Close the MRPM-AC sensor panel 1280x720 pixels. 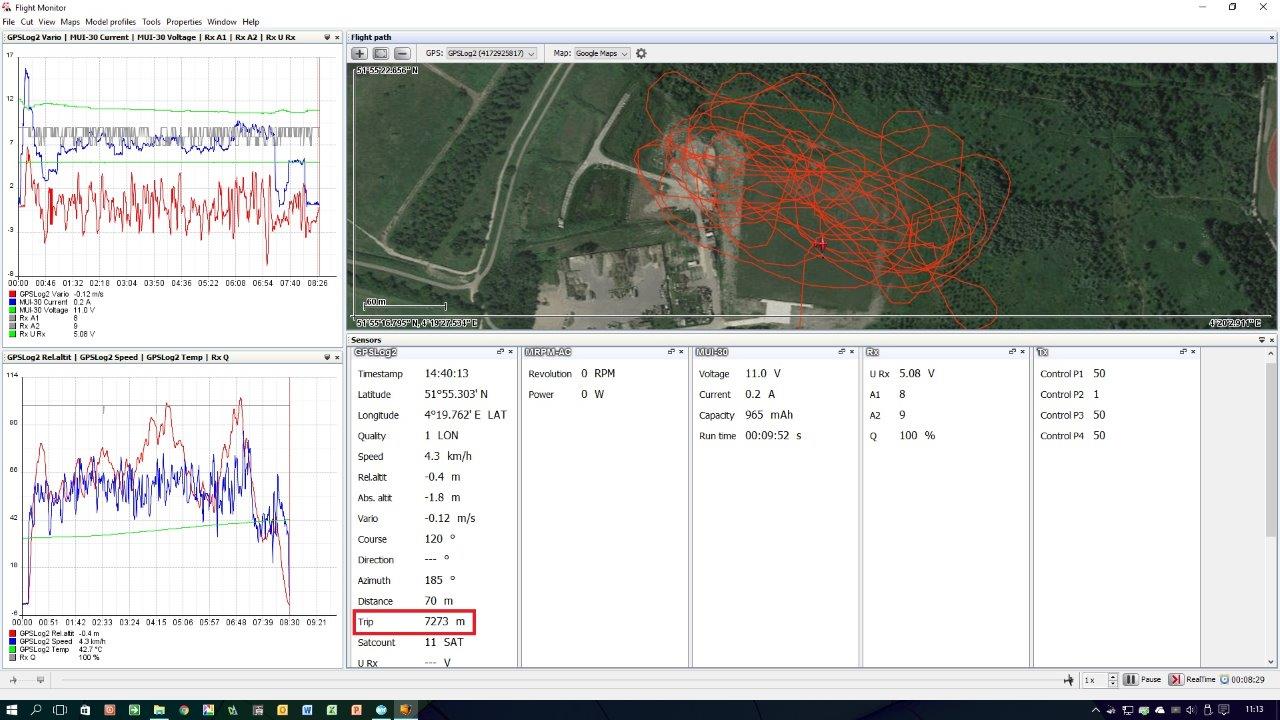pos(682,352)
